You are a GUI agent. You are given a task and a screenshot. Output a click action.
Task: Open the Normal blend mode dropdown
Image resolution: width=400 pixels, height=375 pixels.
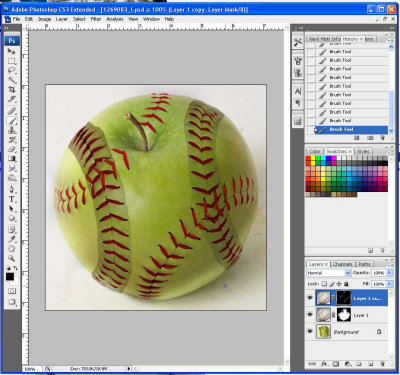329,273
